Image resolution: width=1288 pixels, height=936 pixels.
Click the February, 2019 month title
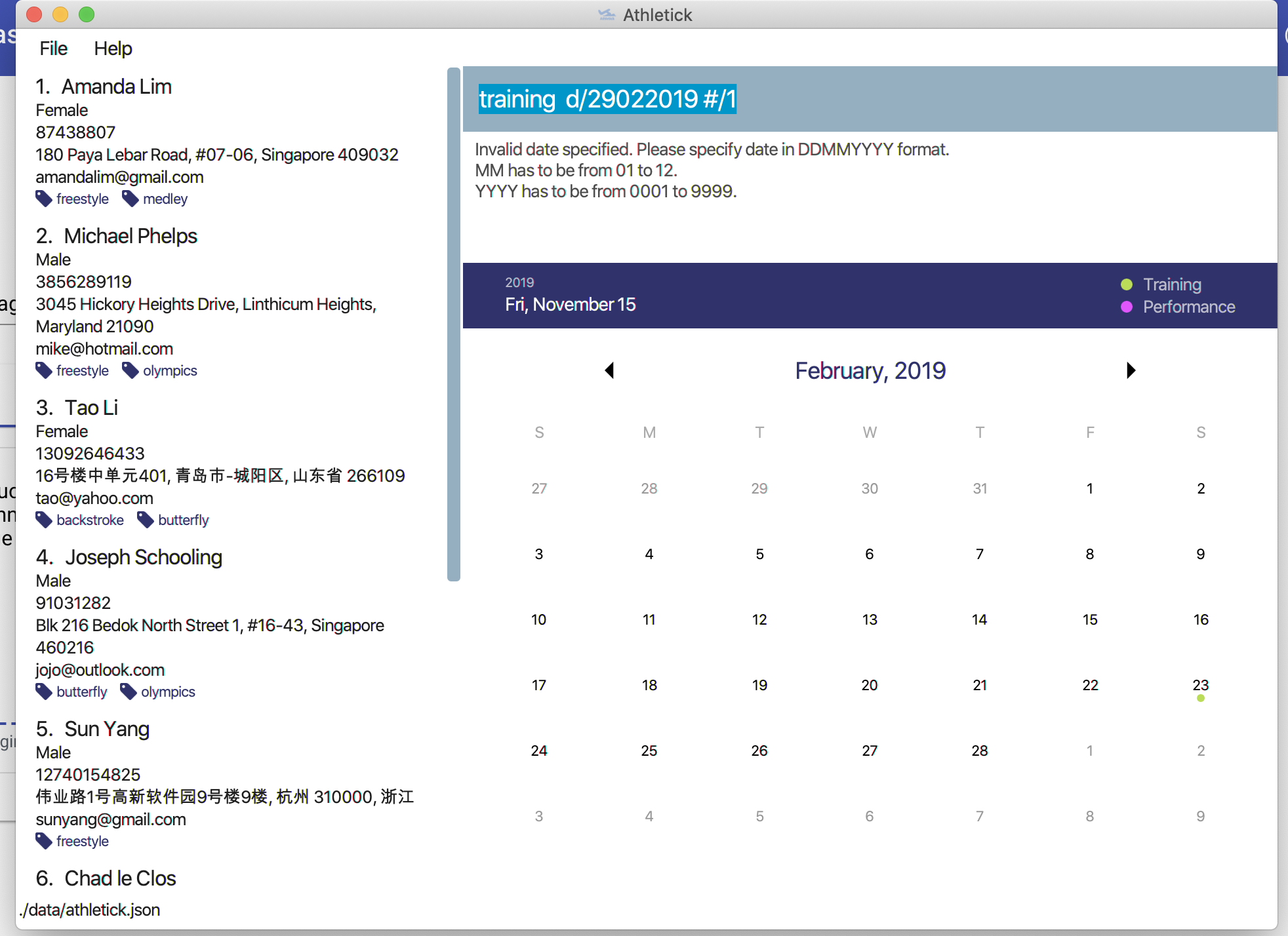[x=870, y=370]
